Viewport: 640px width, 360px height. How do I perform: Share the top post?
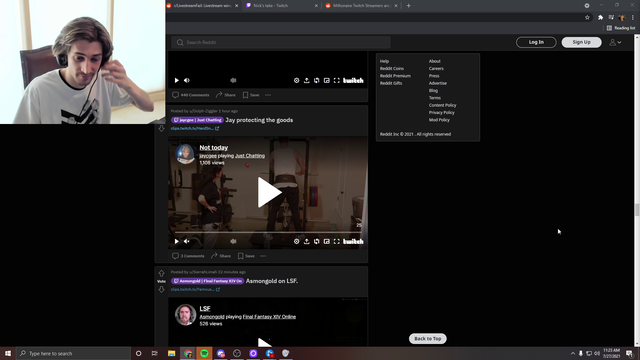tap(226, 95)
